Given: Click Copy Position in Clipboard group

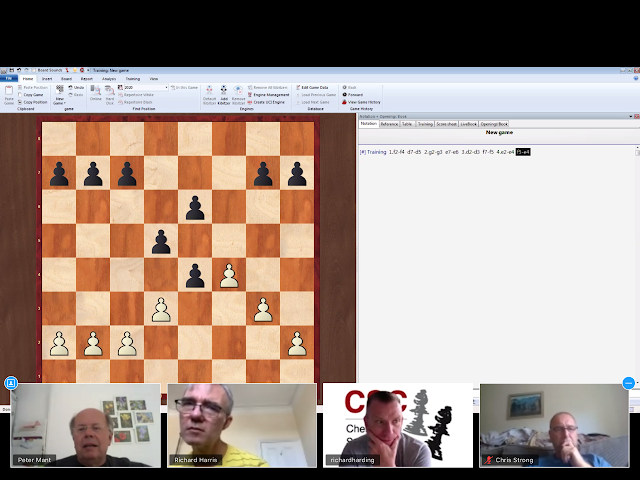Looking at the screenshot, I should click(x=33, y=102).
